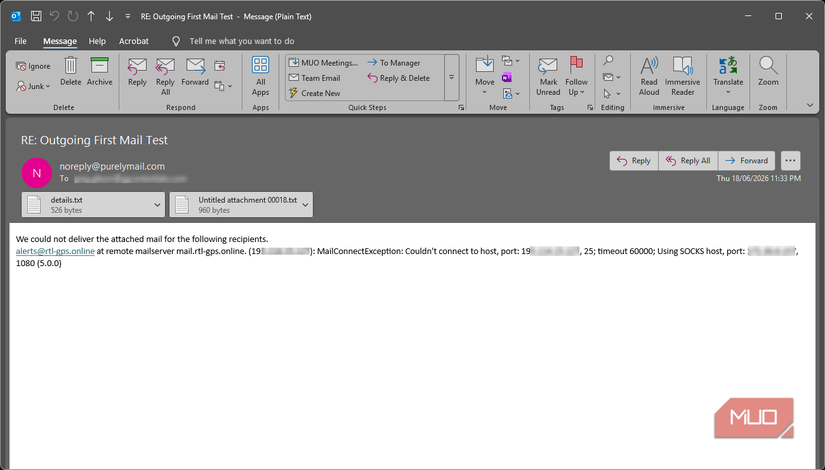Open the move Actions dropdown
825x470 pixels.
coord(510,94)
